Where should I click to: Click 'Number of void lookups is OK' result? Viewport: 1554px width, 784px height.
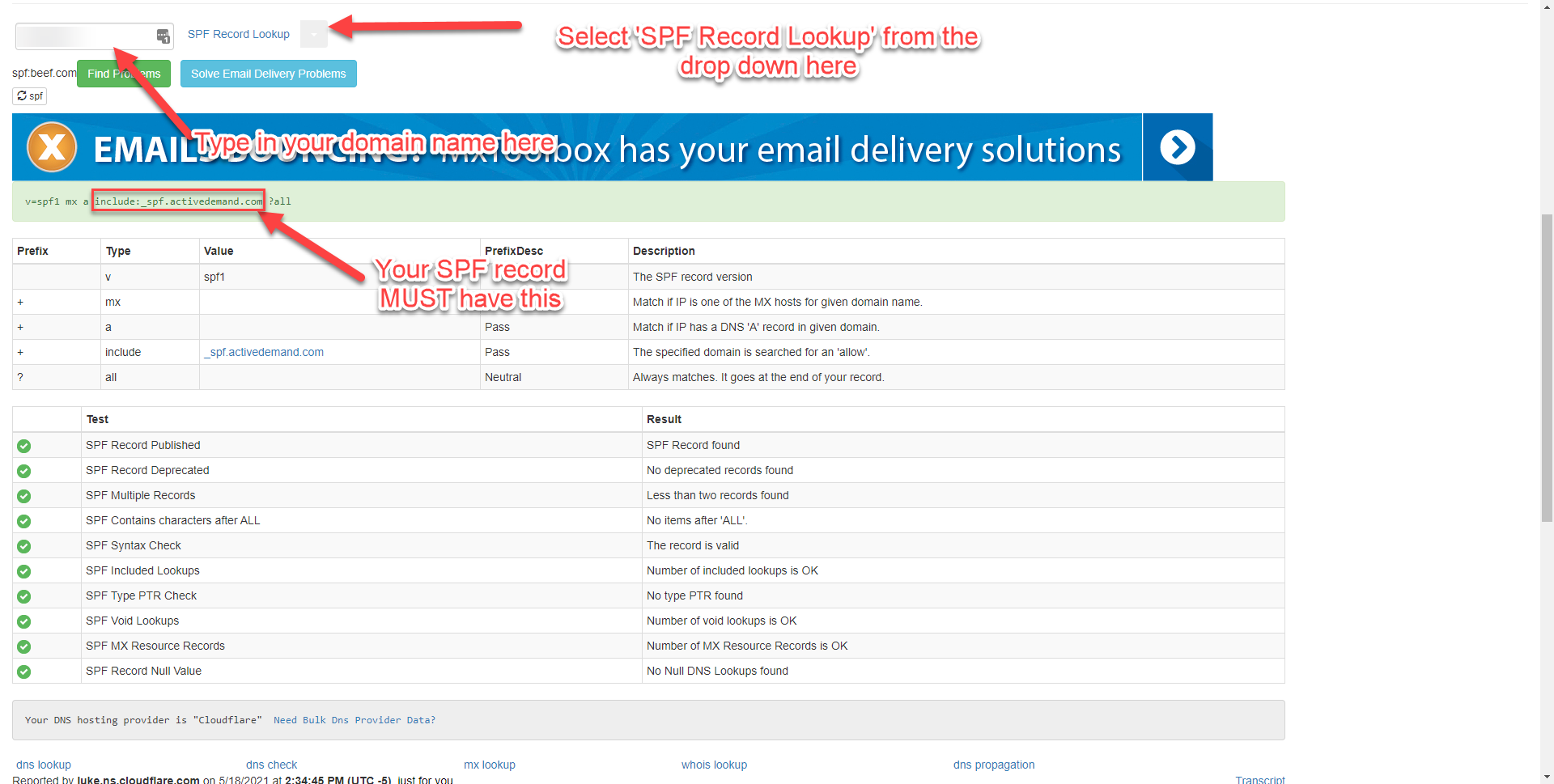(721, 621)
